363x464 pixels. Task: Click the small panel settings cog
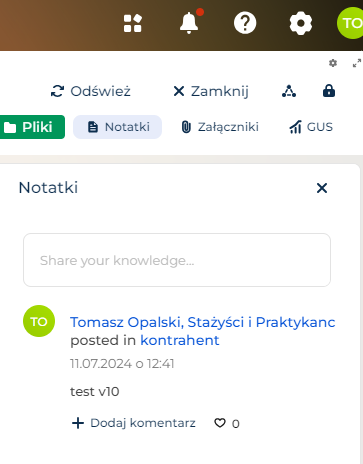(333, 63)
